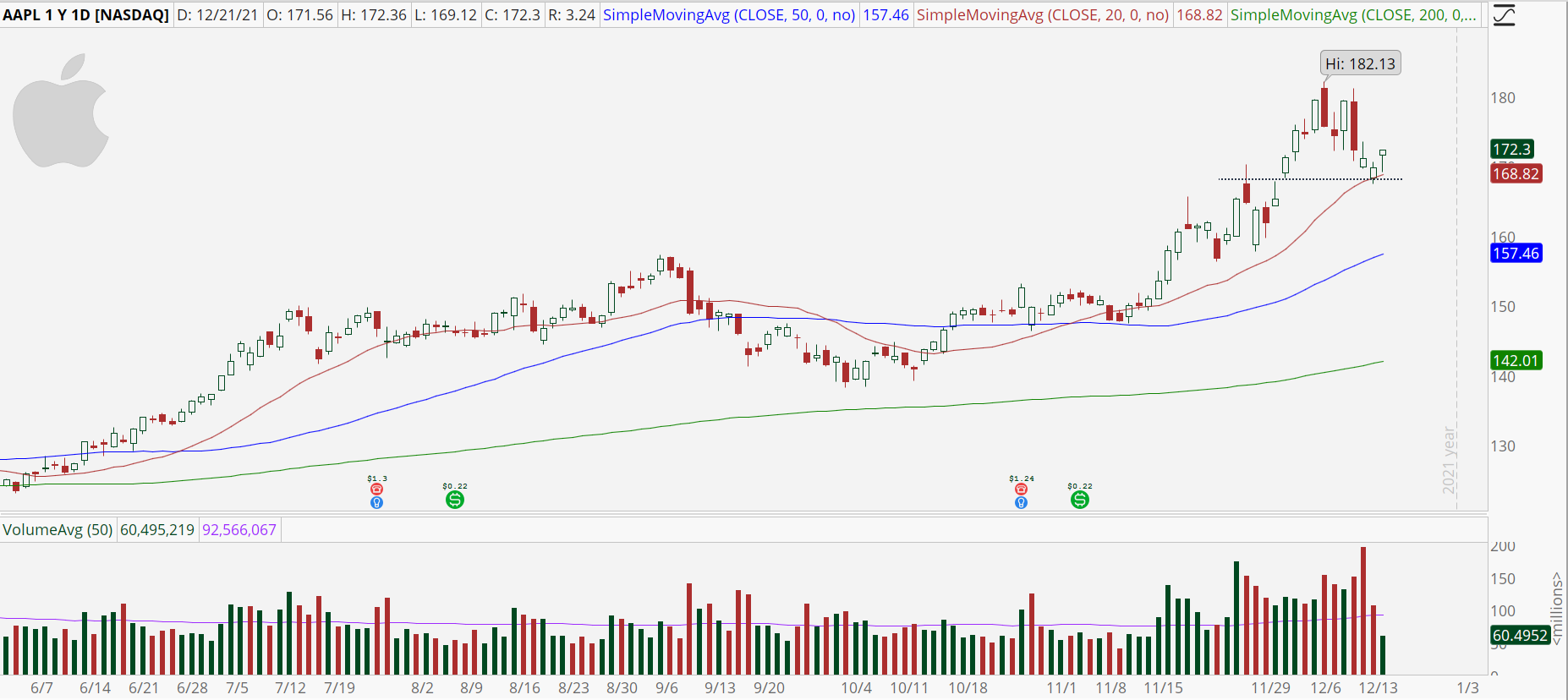This screenshot has height=700, width=1568.
Task: Click the <millions> label on the volume axis
Action: 1557,610
